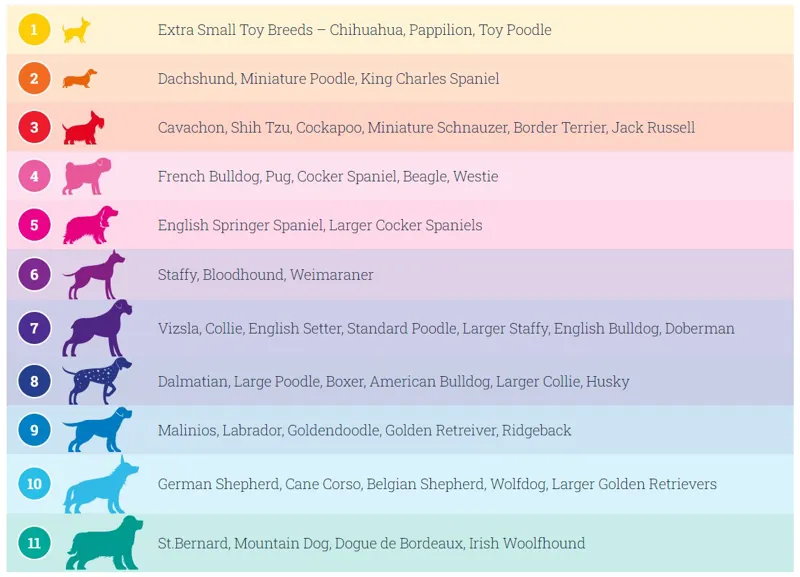Select the English Springer Spaniel row text
This screenshot has height=577, width=800.
pos(320,225)
